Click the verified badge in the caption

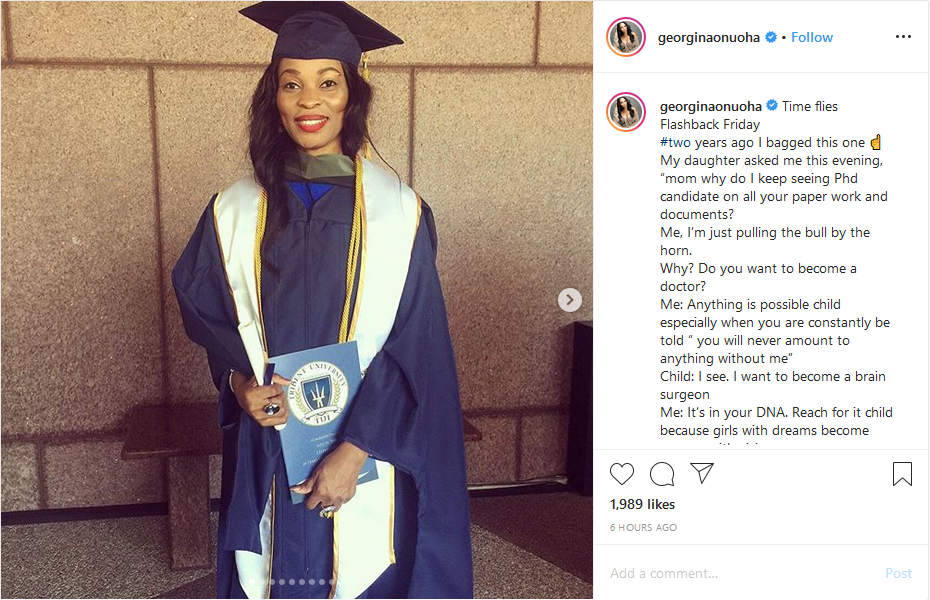772,106
